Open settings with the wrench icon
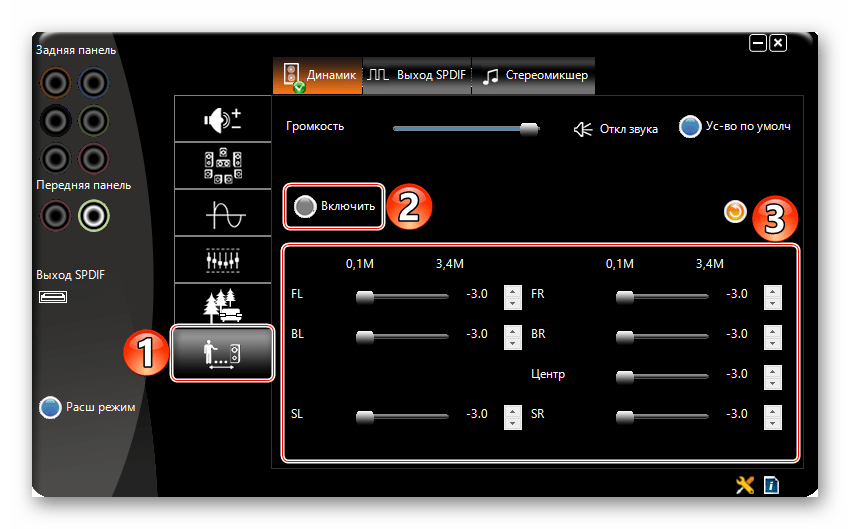850x529 pixels. click(744, 485)
